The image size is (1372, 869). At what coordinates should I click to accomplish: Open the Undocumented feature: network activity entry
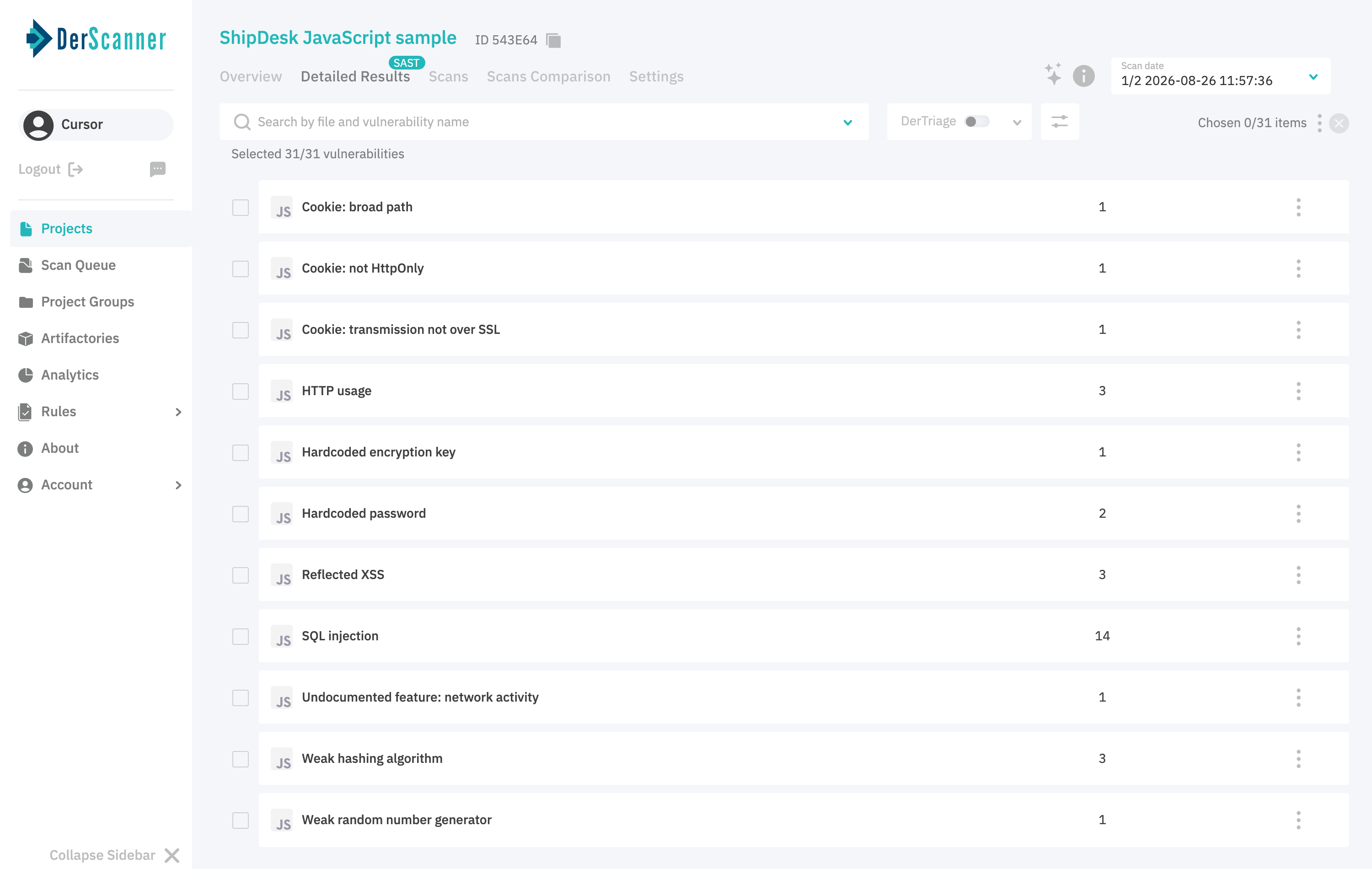[804, 697]
